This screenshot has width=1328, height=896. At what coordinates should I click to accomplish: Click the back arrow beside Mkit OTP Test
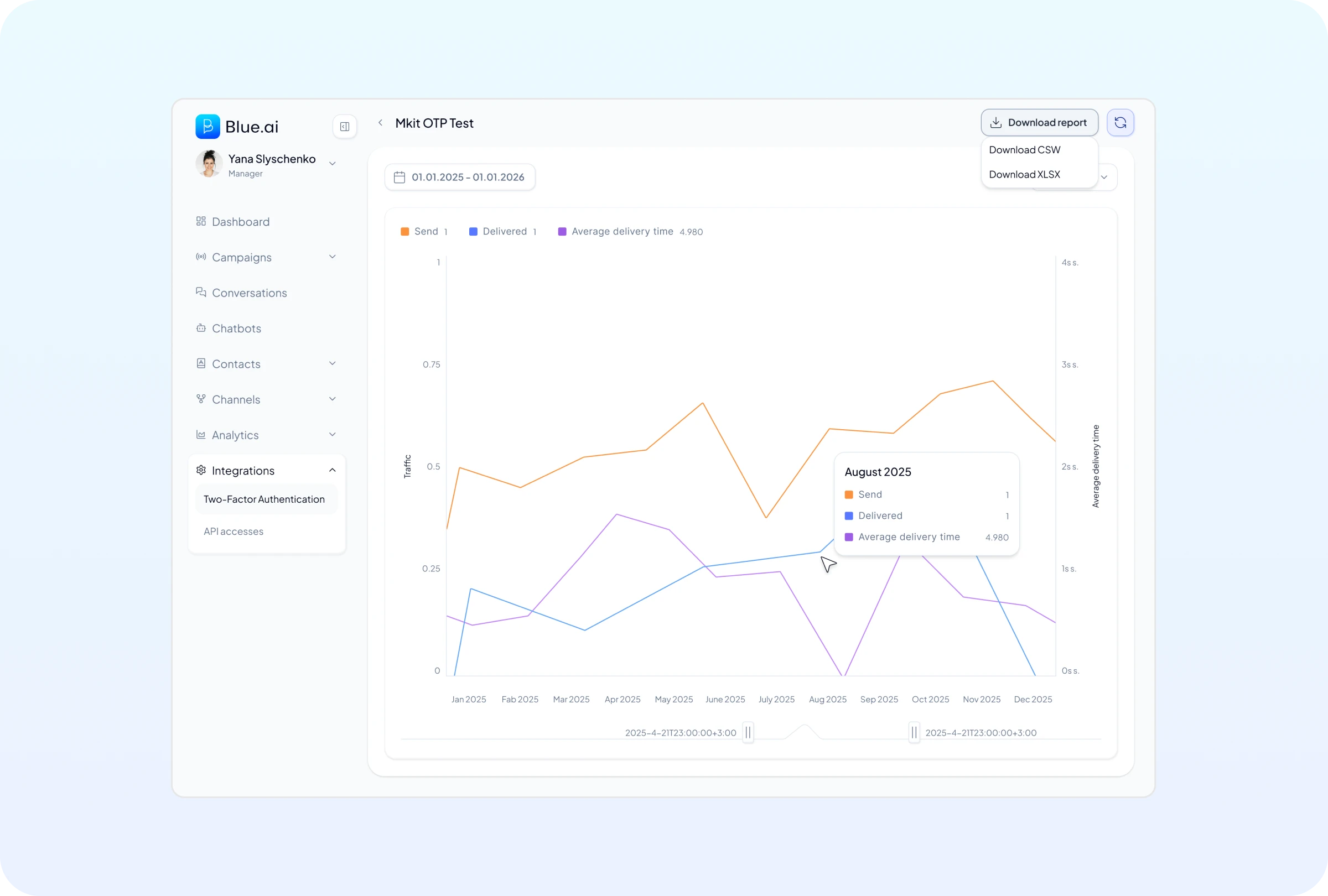tap(381, 123)
